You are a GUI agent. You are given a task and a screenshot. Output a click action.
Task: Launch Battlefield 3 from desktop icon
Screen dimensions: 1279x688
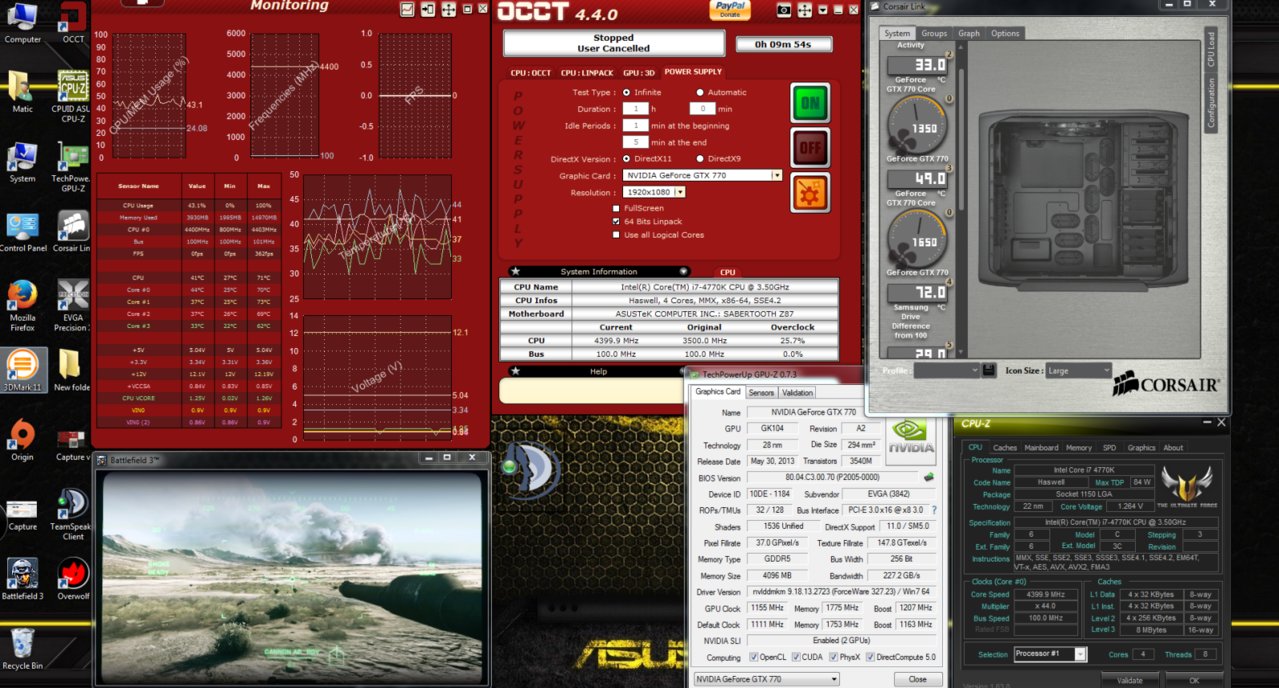coord(22,580)
